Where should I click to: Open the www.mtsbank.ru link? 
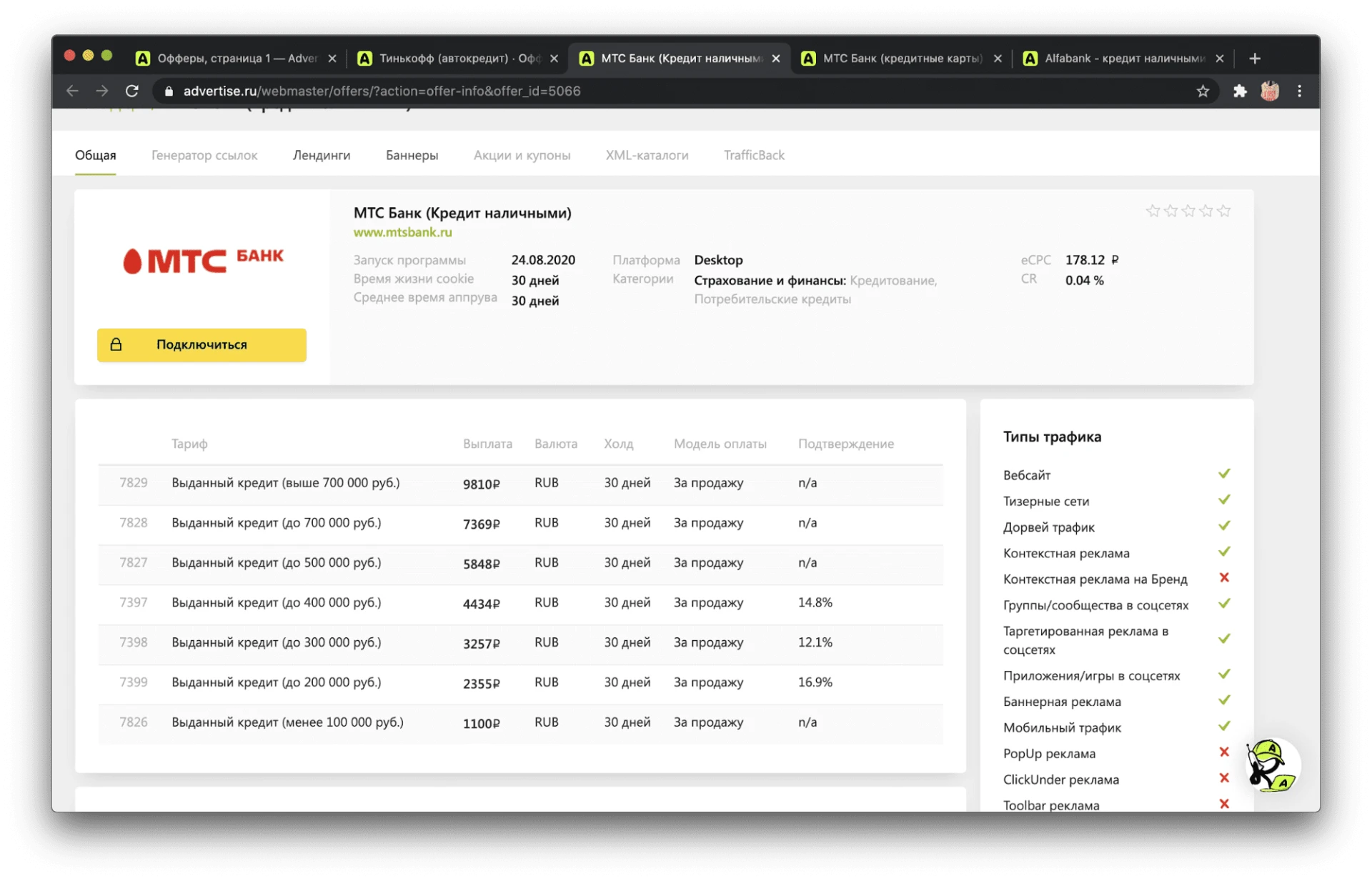click(x=403, y=232)
